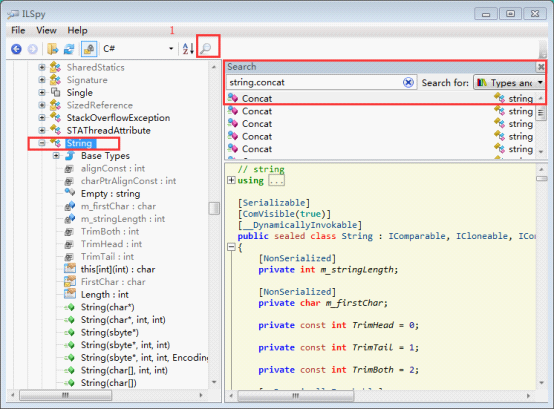Reload assemblies with the refresh icon
This screenshot has width=554, height=409.
69,49
